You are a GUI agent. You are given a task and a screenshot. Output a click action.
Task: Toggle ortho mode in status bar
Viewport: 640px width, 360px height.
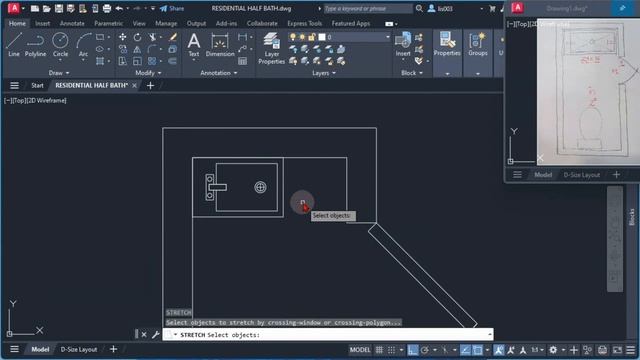click(413, 350)
